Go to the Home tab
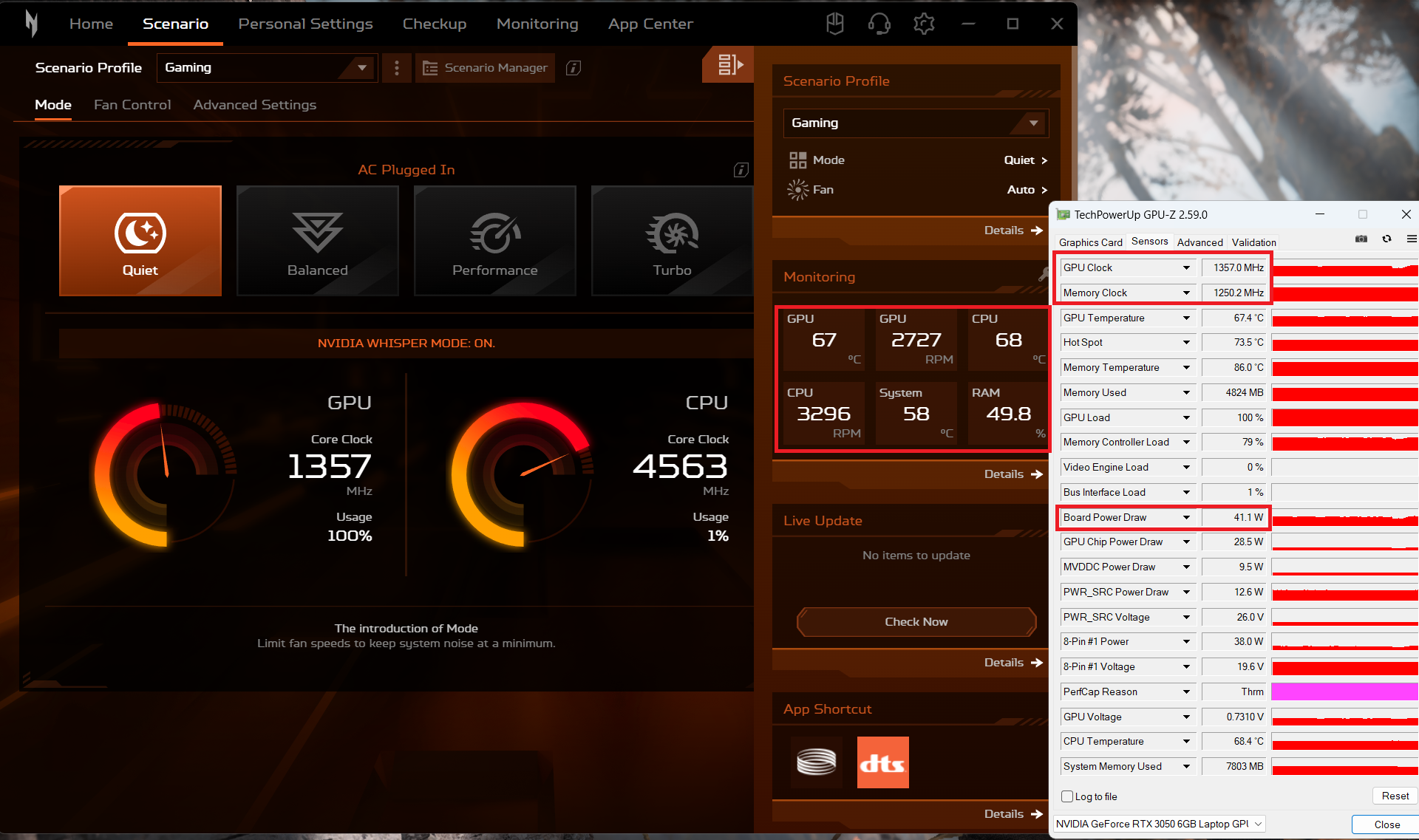The image size is (1419, 840). pyautogui.click(x=91, y=24)
